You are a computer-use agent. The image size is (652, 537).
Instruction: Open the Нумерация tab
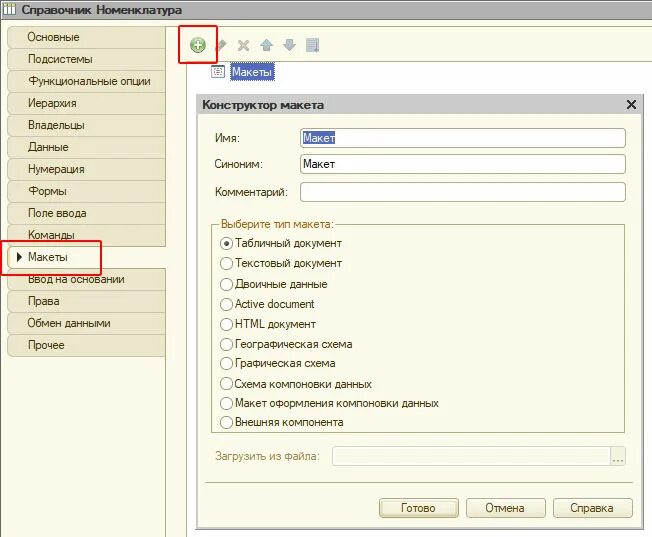86,169
